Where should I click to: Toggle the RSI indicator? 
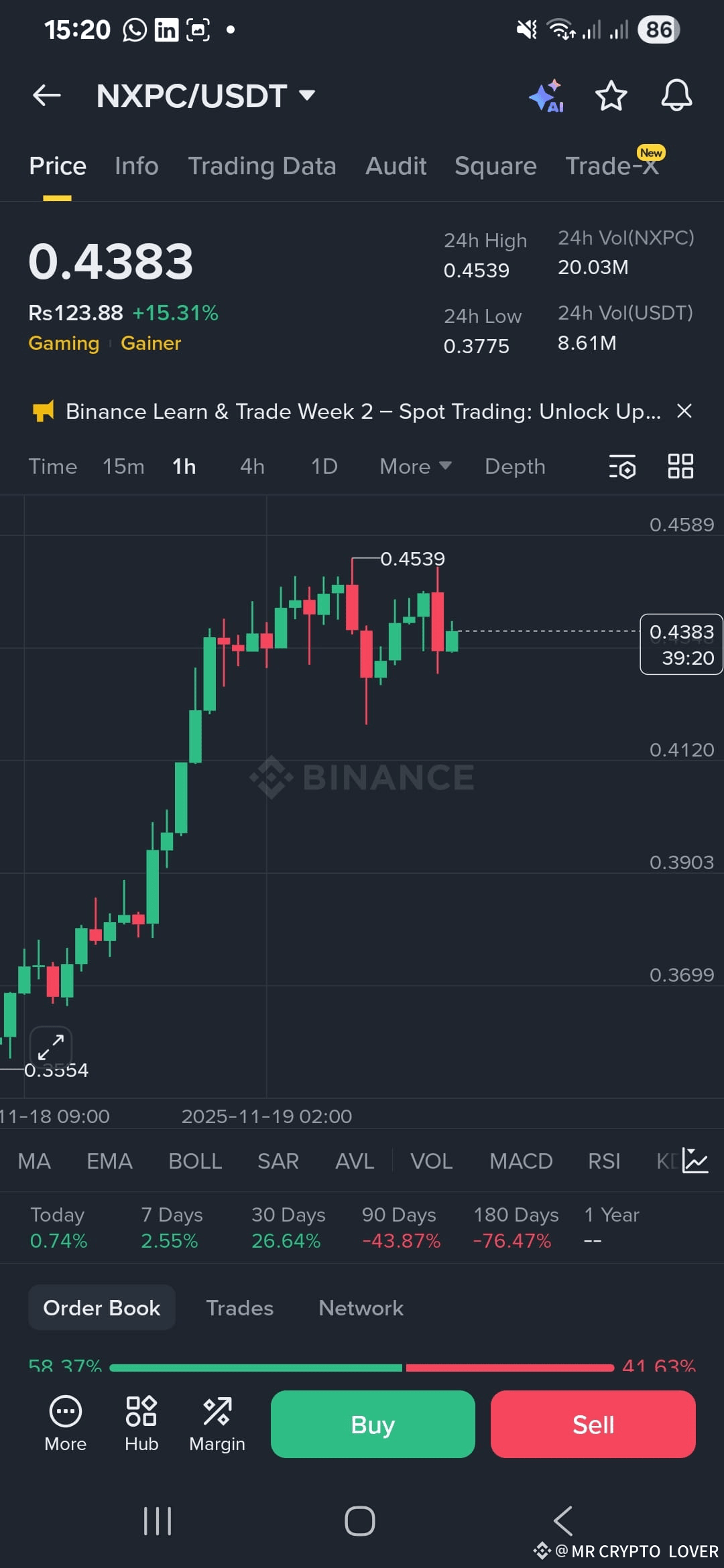coord(604,1161)
